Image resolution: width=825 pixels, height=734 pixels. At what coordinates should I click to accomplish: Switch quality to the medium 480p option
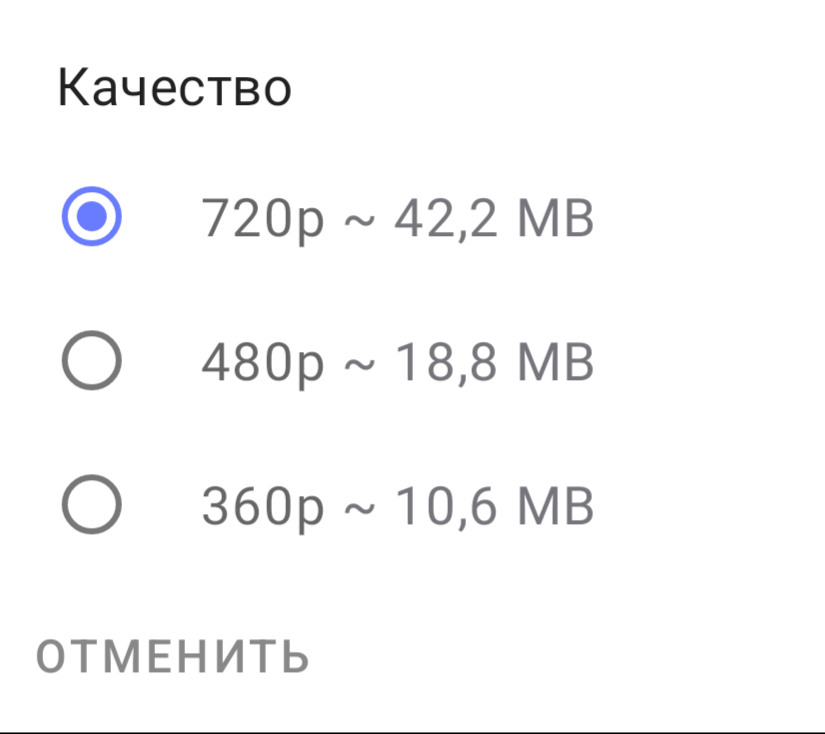[x=92, y=361]
